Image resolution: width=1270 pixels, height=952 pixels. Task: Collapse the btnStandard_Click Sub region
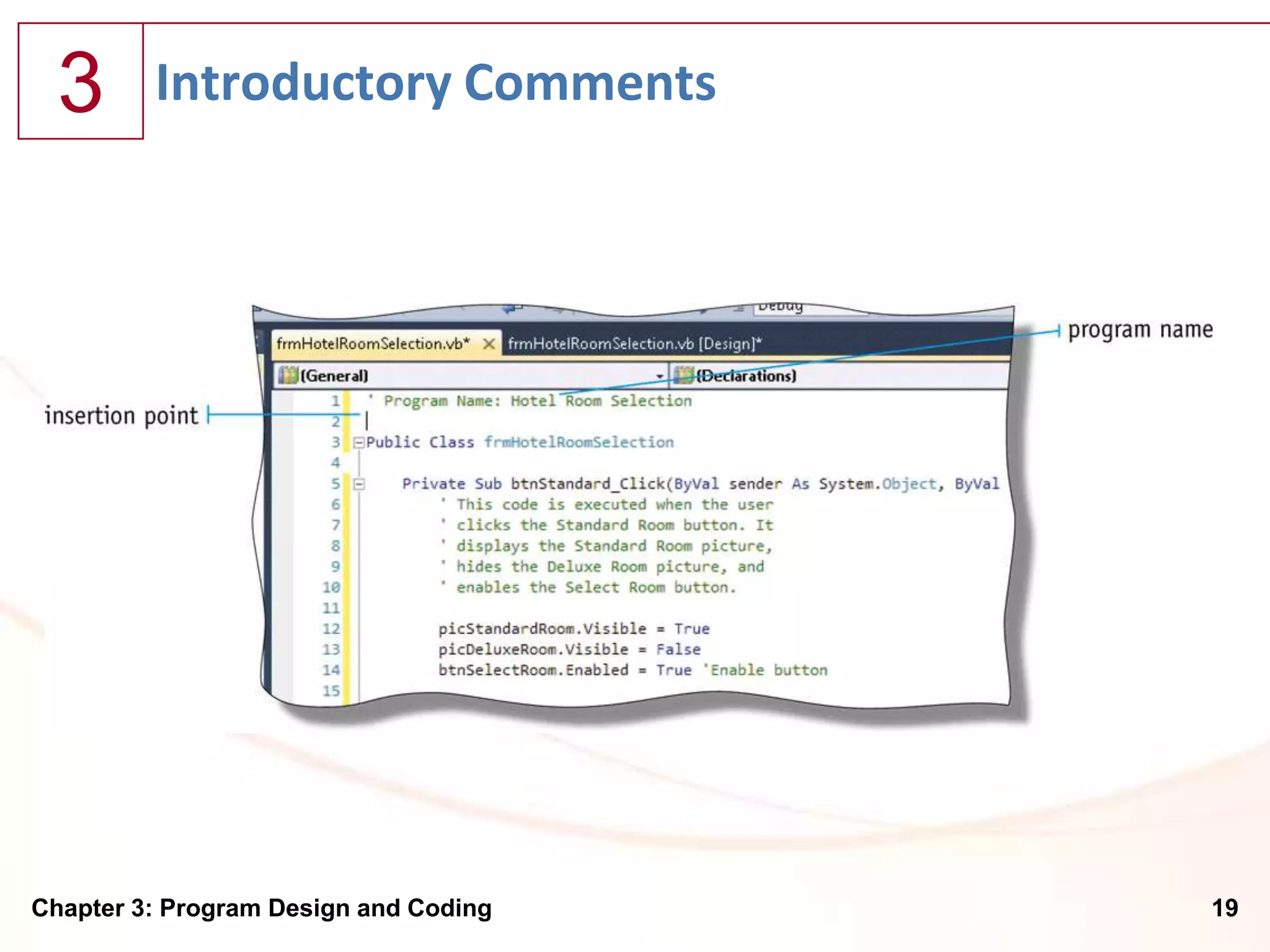[358, 484]
